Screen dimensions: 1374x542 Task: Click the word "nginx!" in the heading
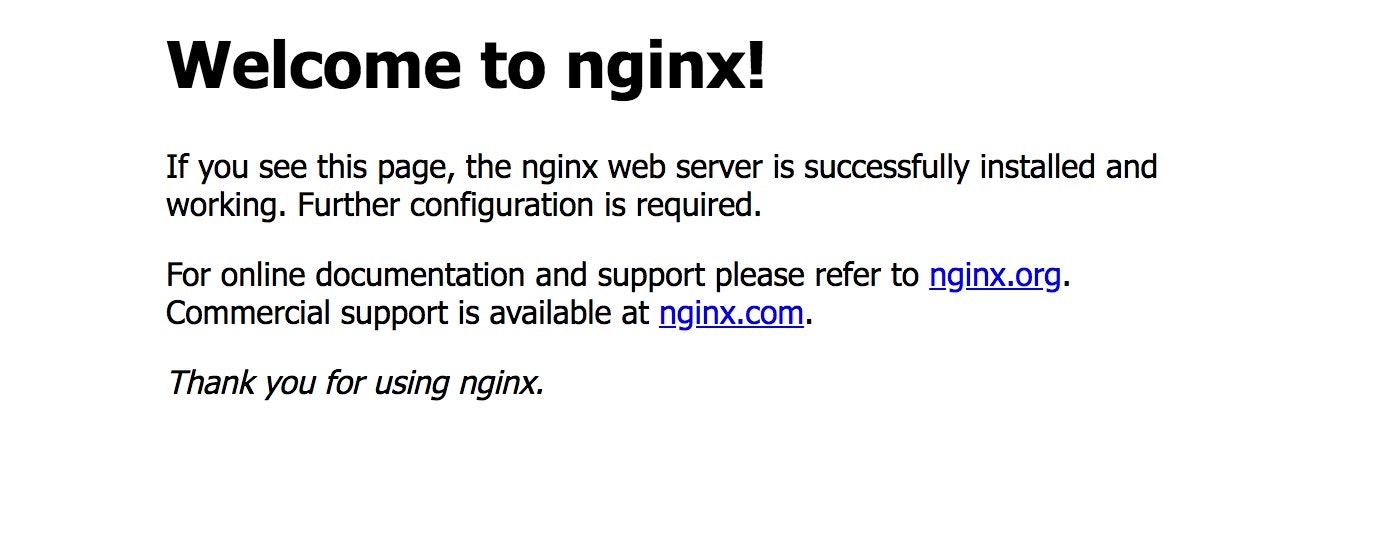[665, 68]
